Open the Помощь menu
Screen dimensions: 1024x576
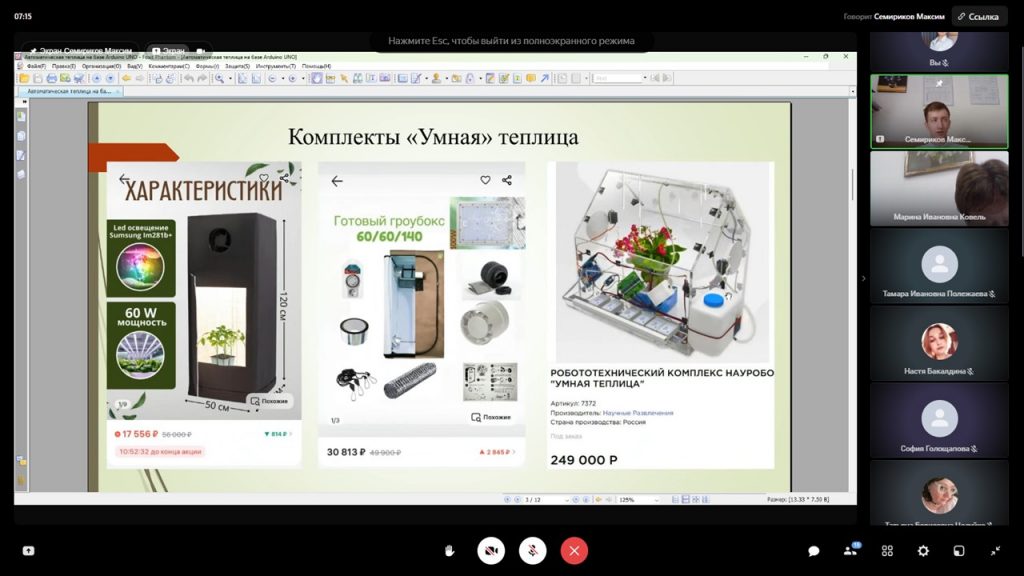[316, 66]
